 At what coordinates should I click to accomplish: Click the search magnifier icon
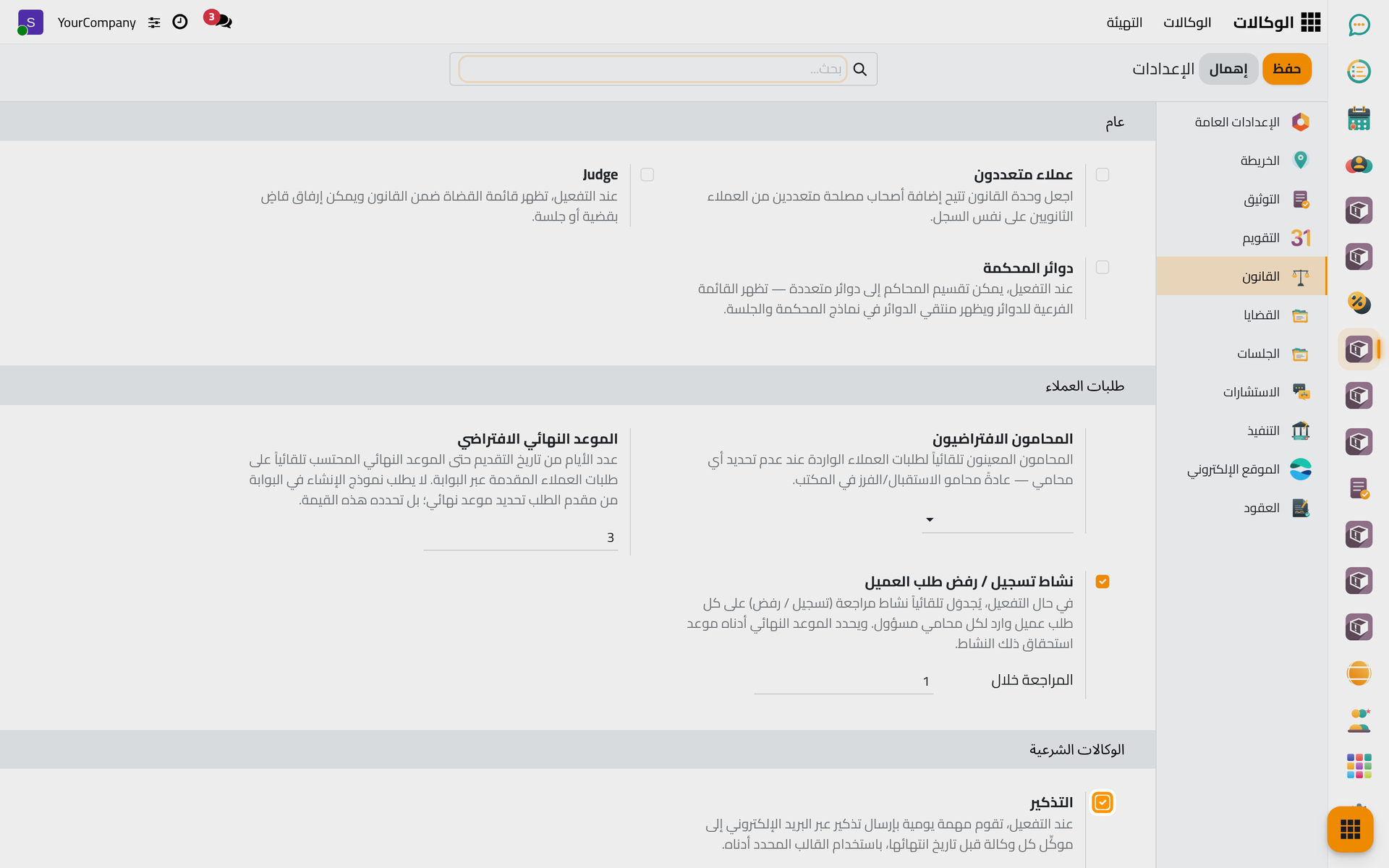(860, 69)
